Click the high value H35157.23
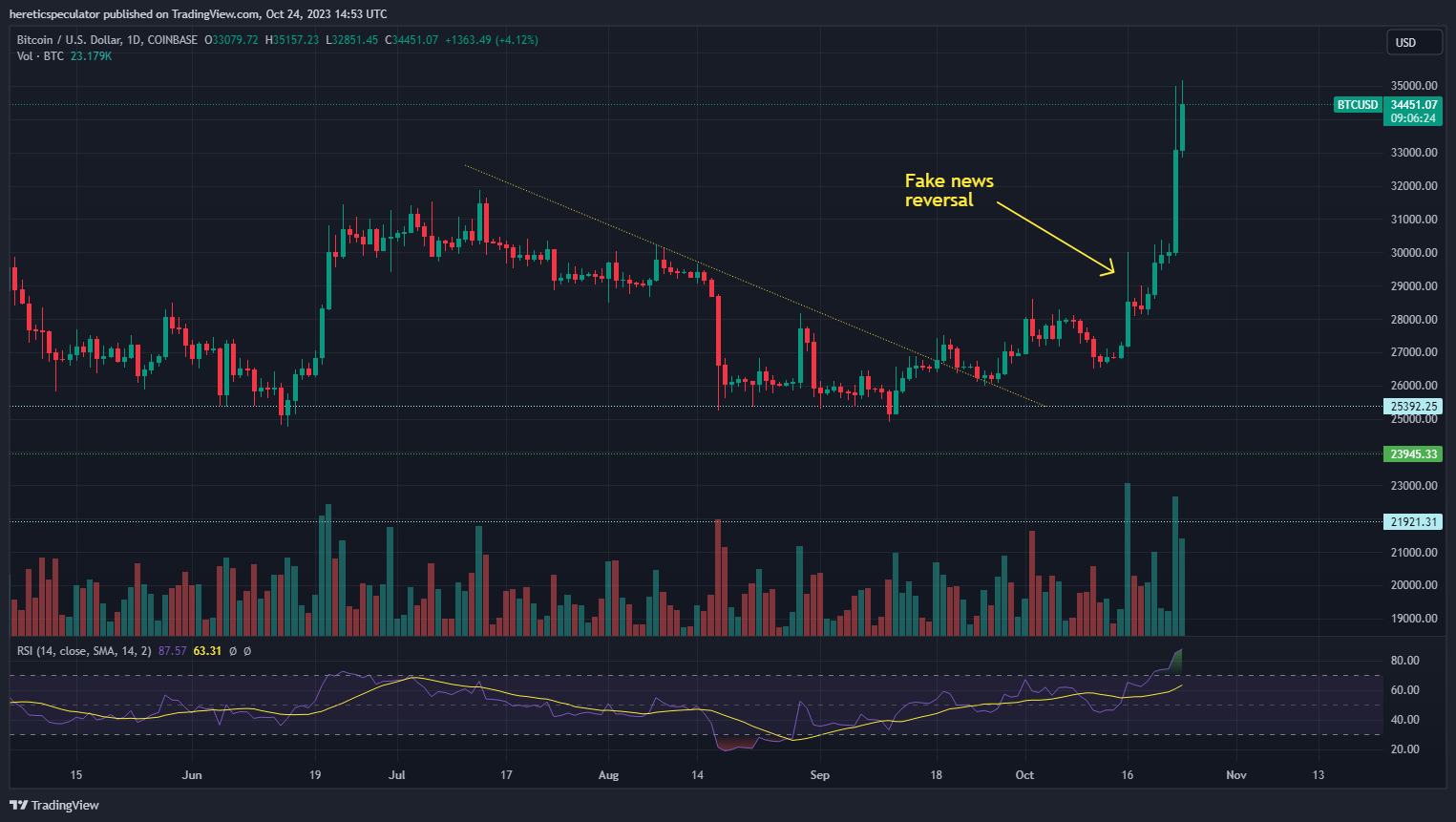The height and width of the screenshot is (822, 1456). 292,40
